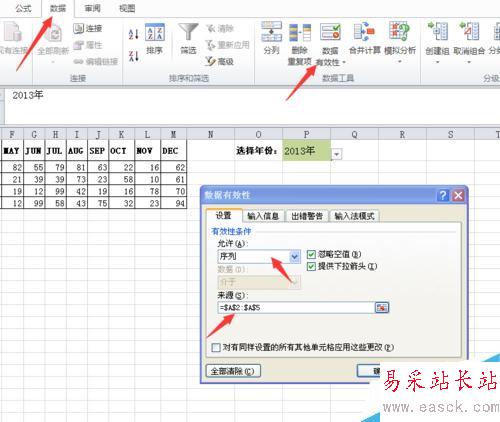
Task: Select column R header
Action: tap(403, 134)
